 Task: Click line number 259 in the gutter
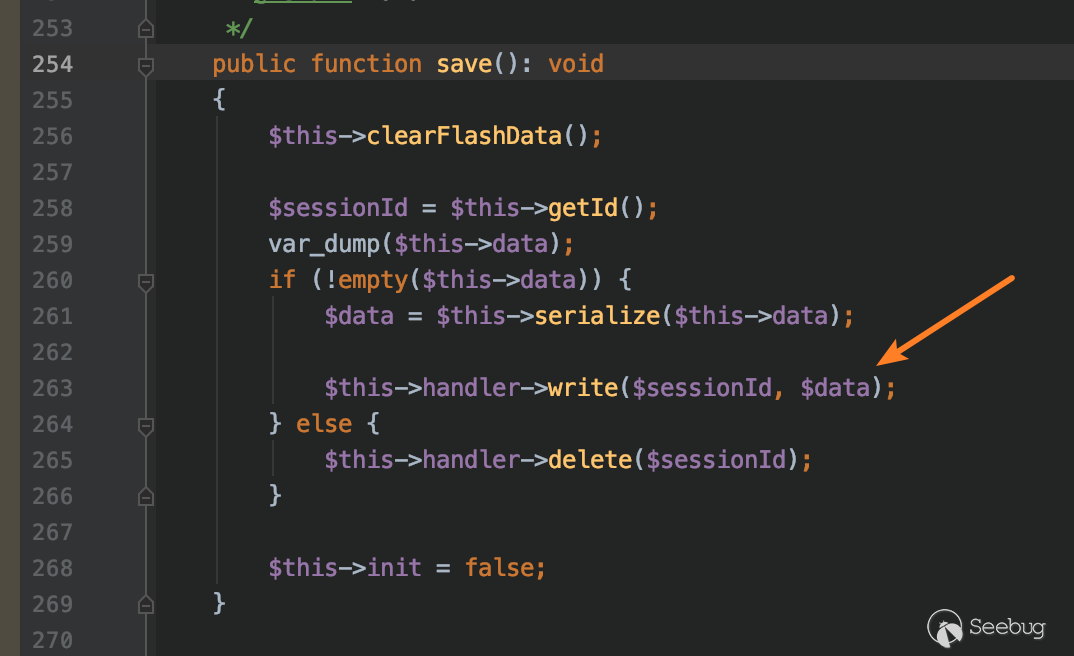pos(52,244)
